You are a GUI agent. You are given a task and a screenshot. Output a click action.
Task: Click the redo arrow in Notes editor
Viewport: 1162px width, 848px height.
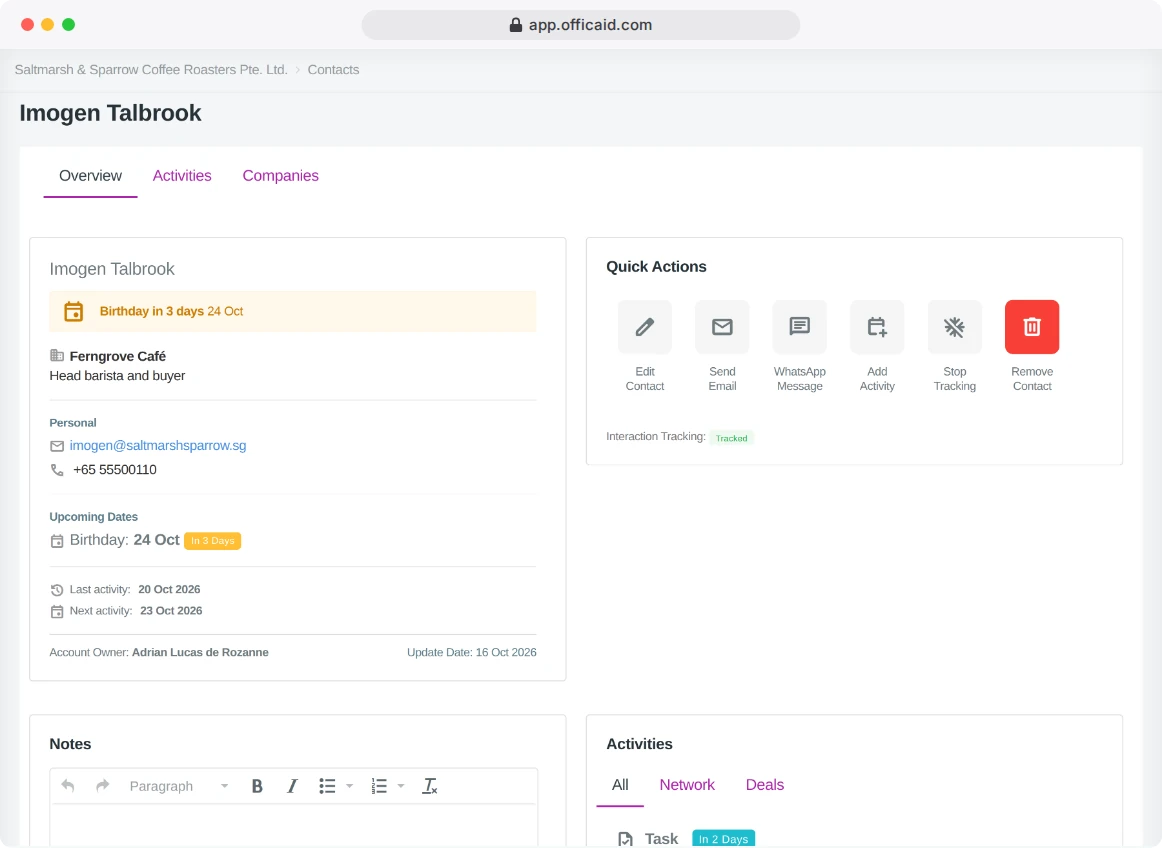click(x=103, y=786)
